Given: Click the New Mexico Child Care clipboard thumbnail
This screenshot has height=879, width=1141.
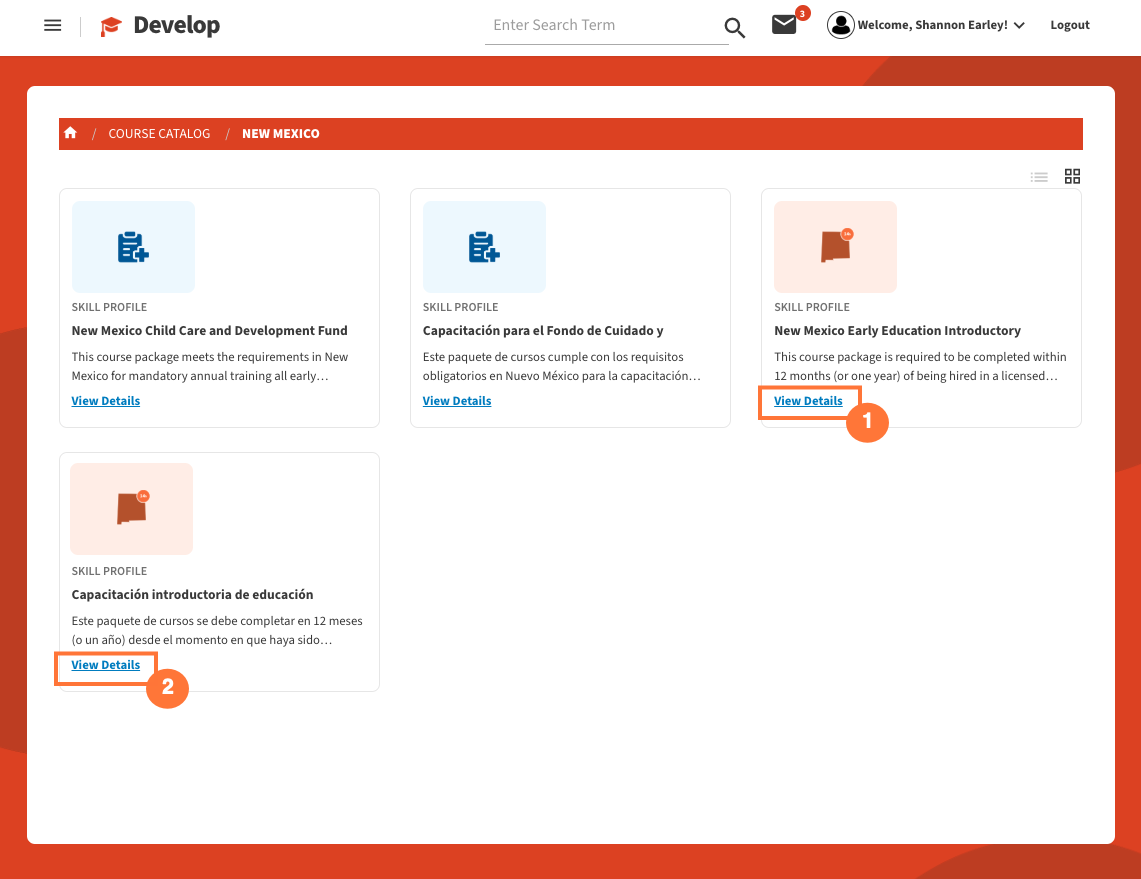Looking at the screenshot, I should [133, 247].
